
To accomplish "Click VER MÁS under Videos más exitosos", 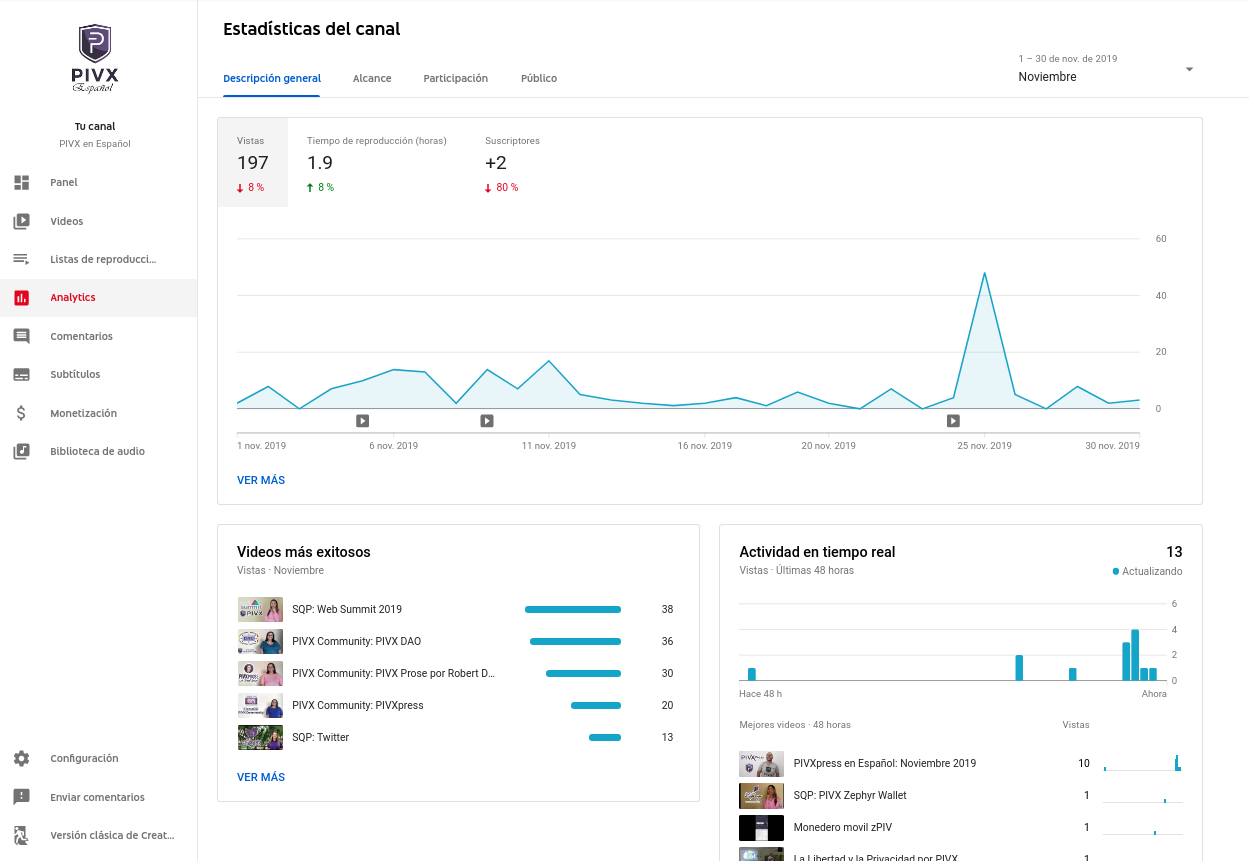I will click(261, 777).
